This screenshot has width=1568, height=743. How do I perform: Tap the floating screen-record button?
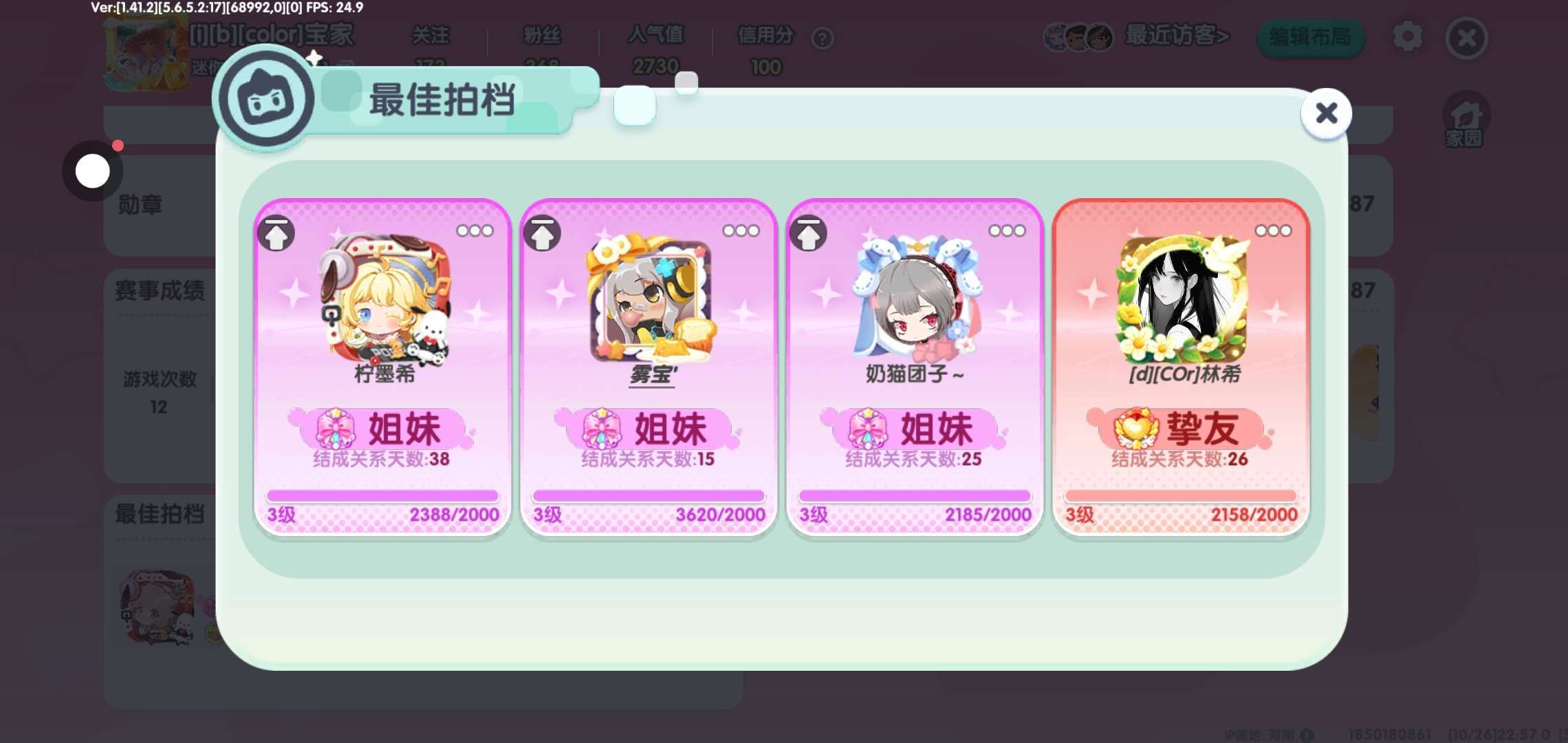pyautogui.click(x=93, y=171)
